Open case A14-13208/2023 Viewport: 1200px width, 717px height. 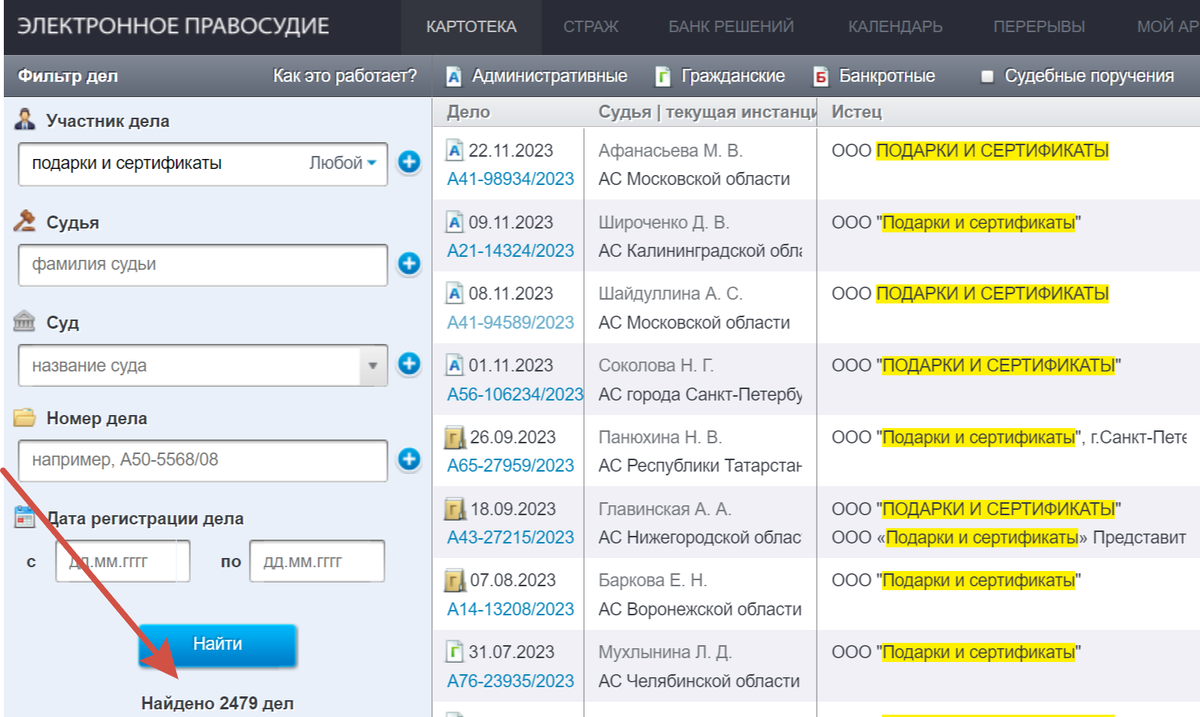[510, 609]
